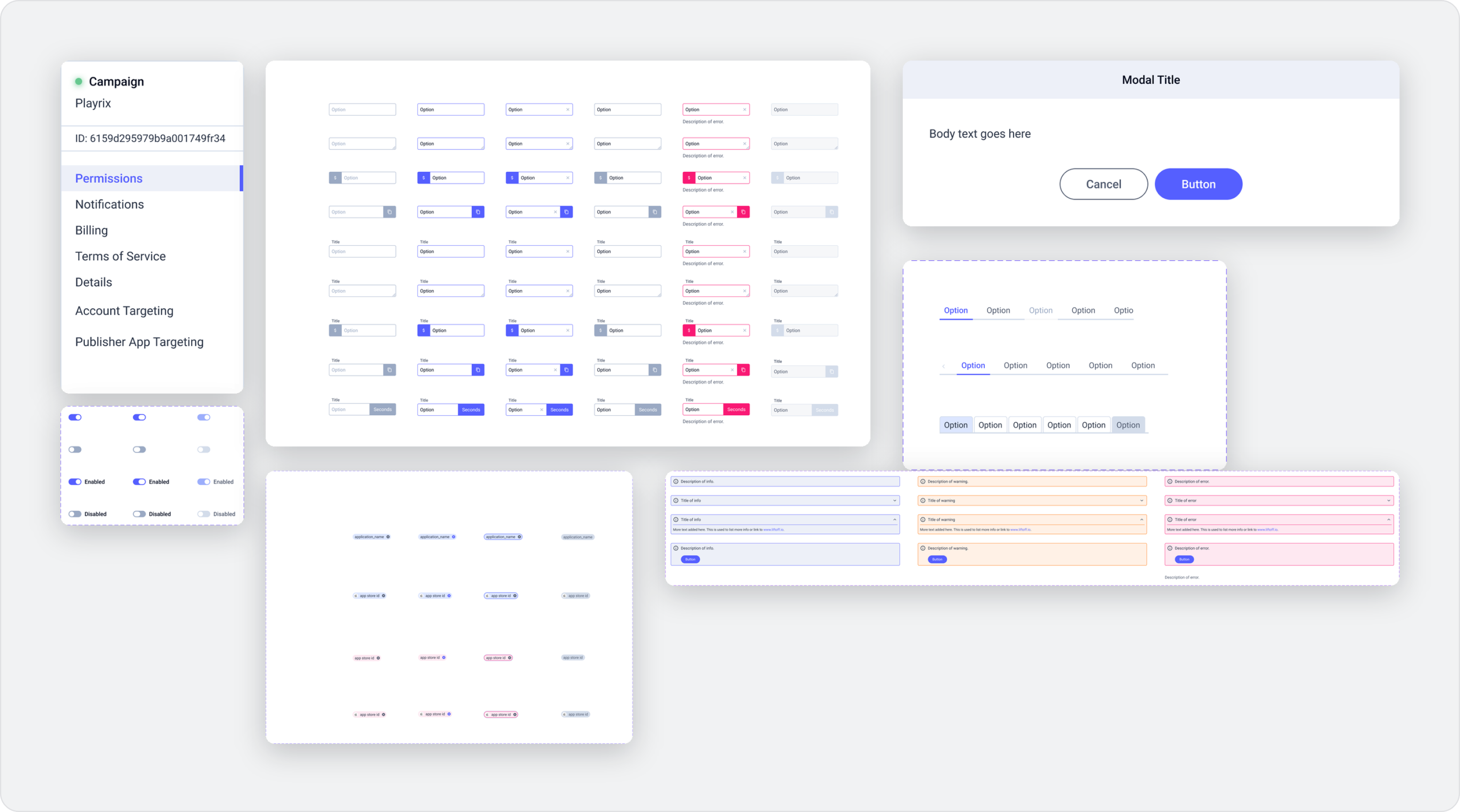Click blue copy icon on untitled field without clear x
Viewport: 1460px width, 812px height.
(x=478, y=212)
